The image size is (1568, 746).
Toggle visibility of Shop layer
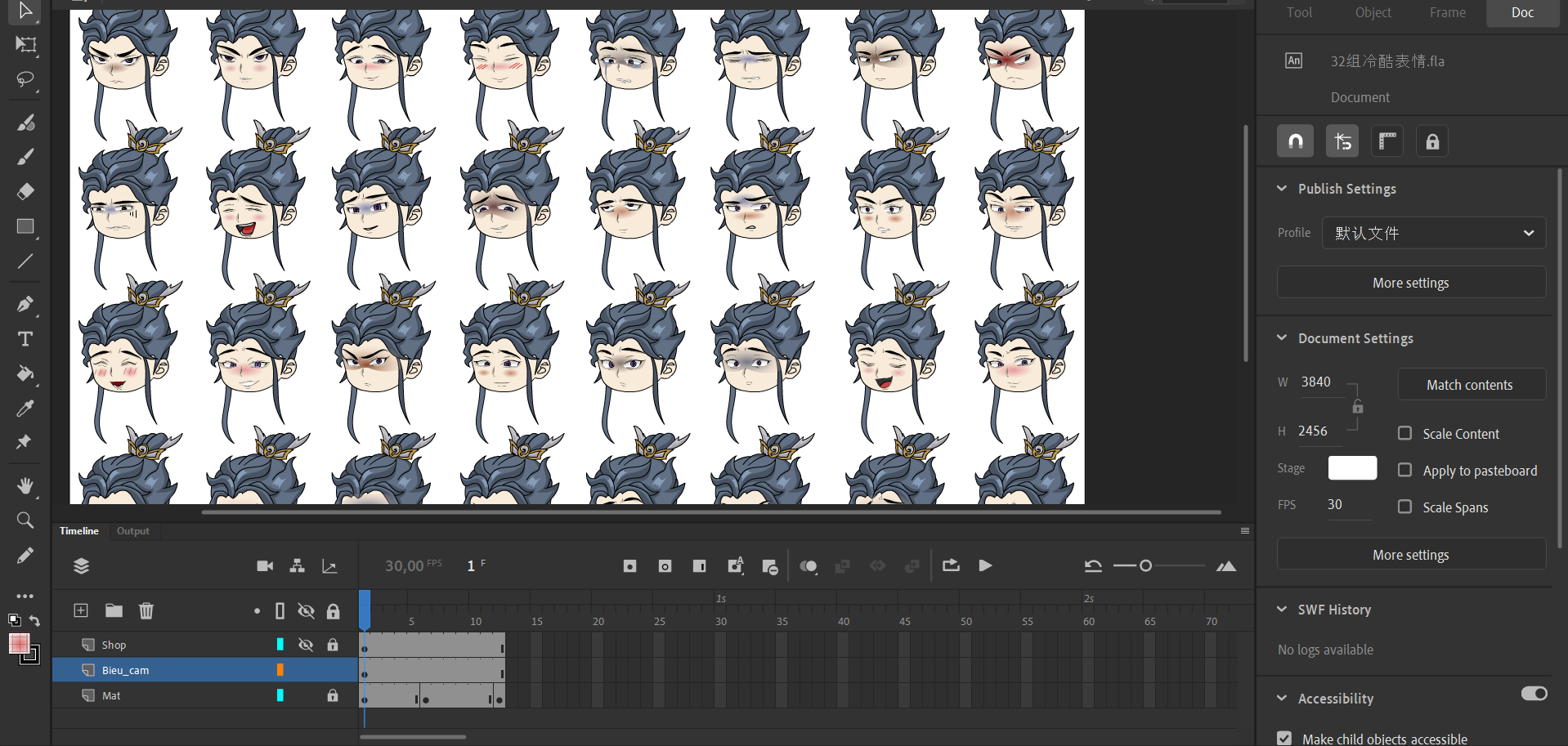306,645
